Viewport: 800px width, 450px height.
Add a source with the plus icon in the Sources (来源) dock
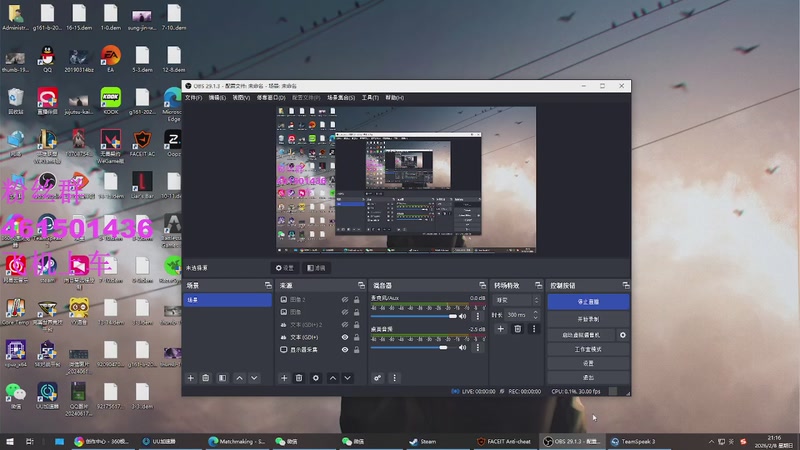[284, 378]
